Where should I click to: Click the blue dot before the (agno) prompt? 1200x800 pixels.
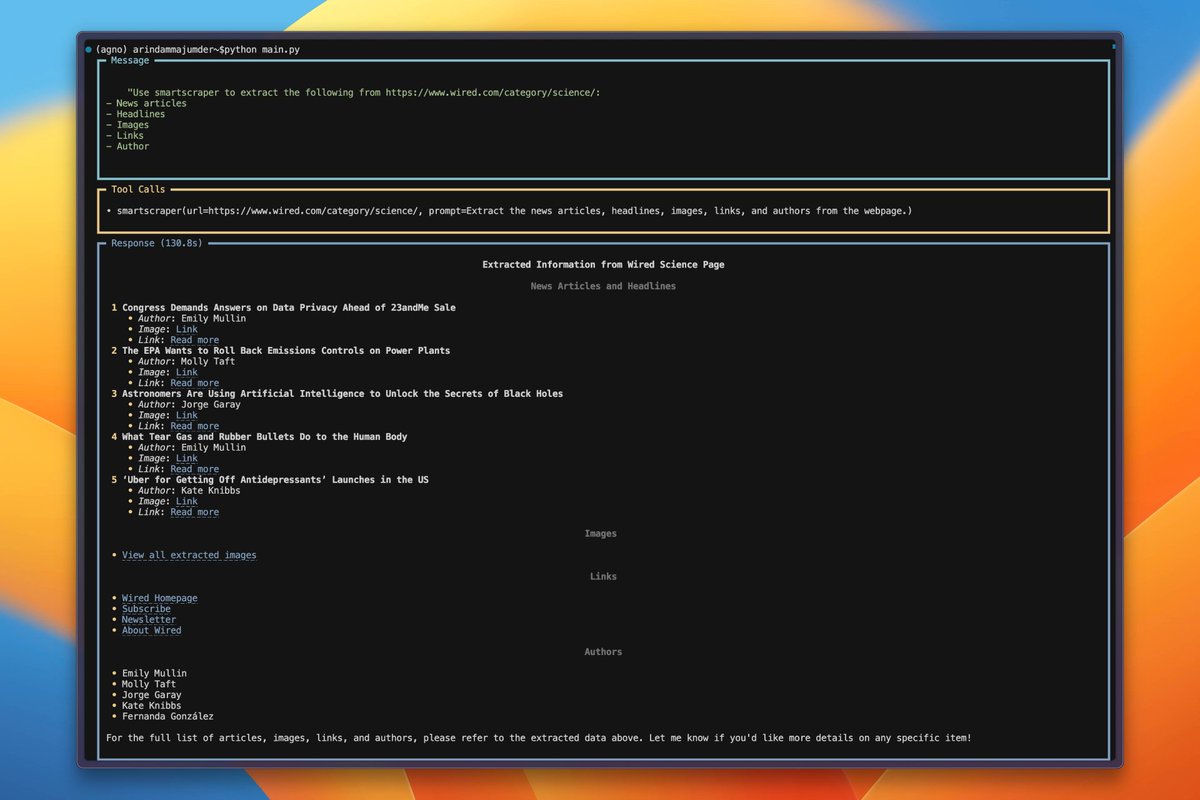click(89, 49)
